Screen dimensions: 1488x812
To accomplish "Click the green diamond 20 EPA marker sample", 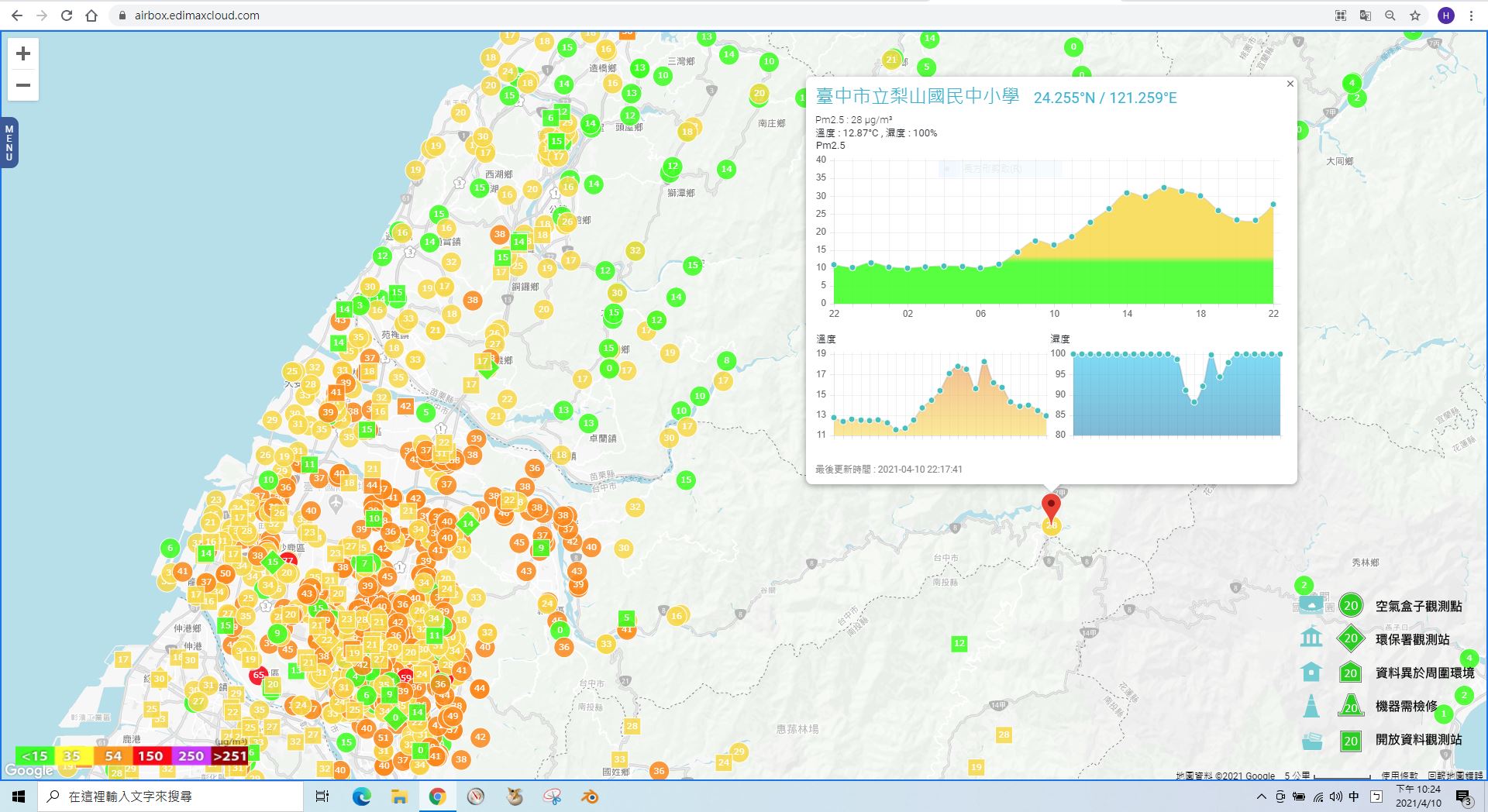I will tap(1351, 639).
